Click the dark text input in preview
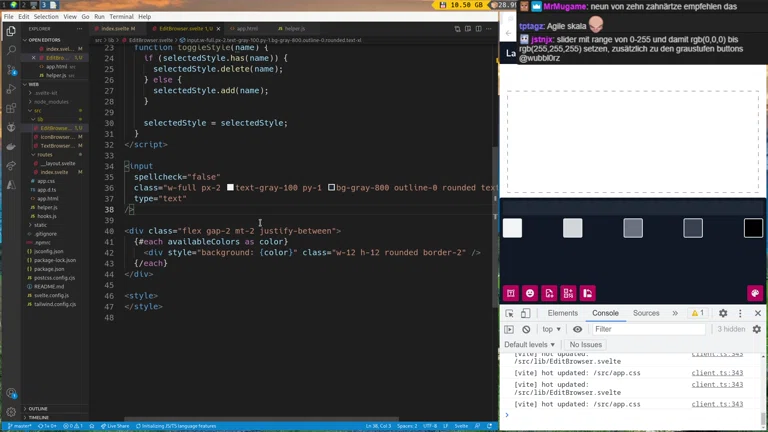 pos(632,207)
